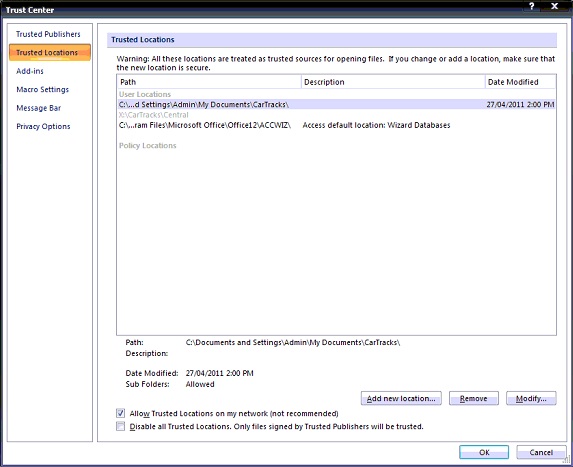Click the Add new location button
This screenshot has height=467, width=573.
pos(401,398)
